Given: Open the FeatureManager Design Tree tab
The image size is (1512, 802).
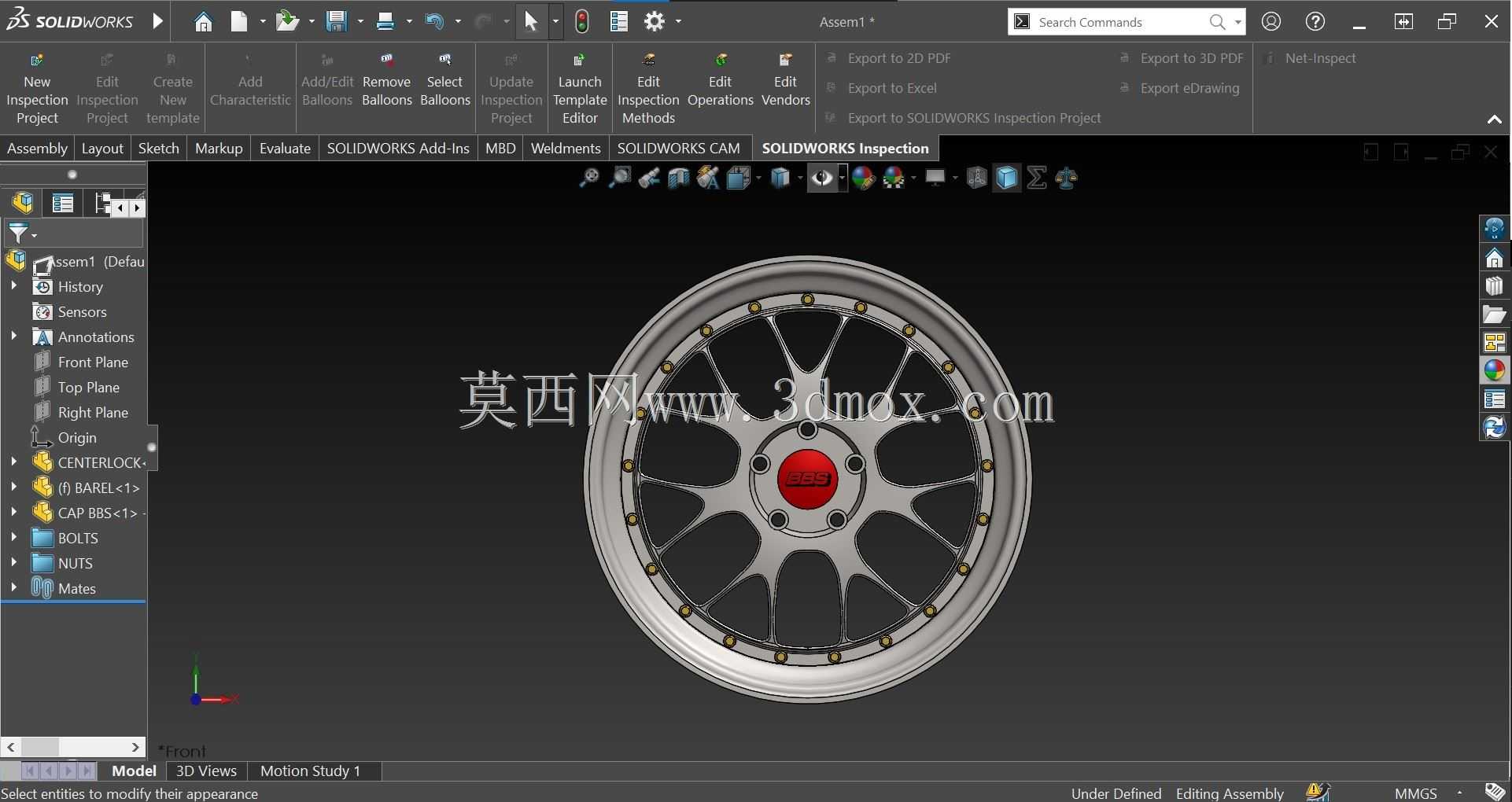Looking at the screenshot, I should (x=23, y=203).
